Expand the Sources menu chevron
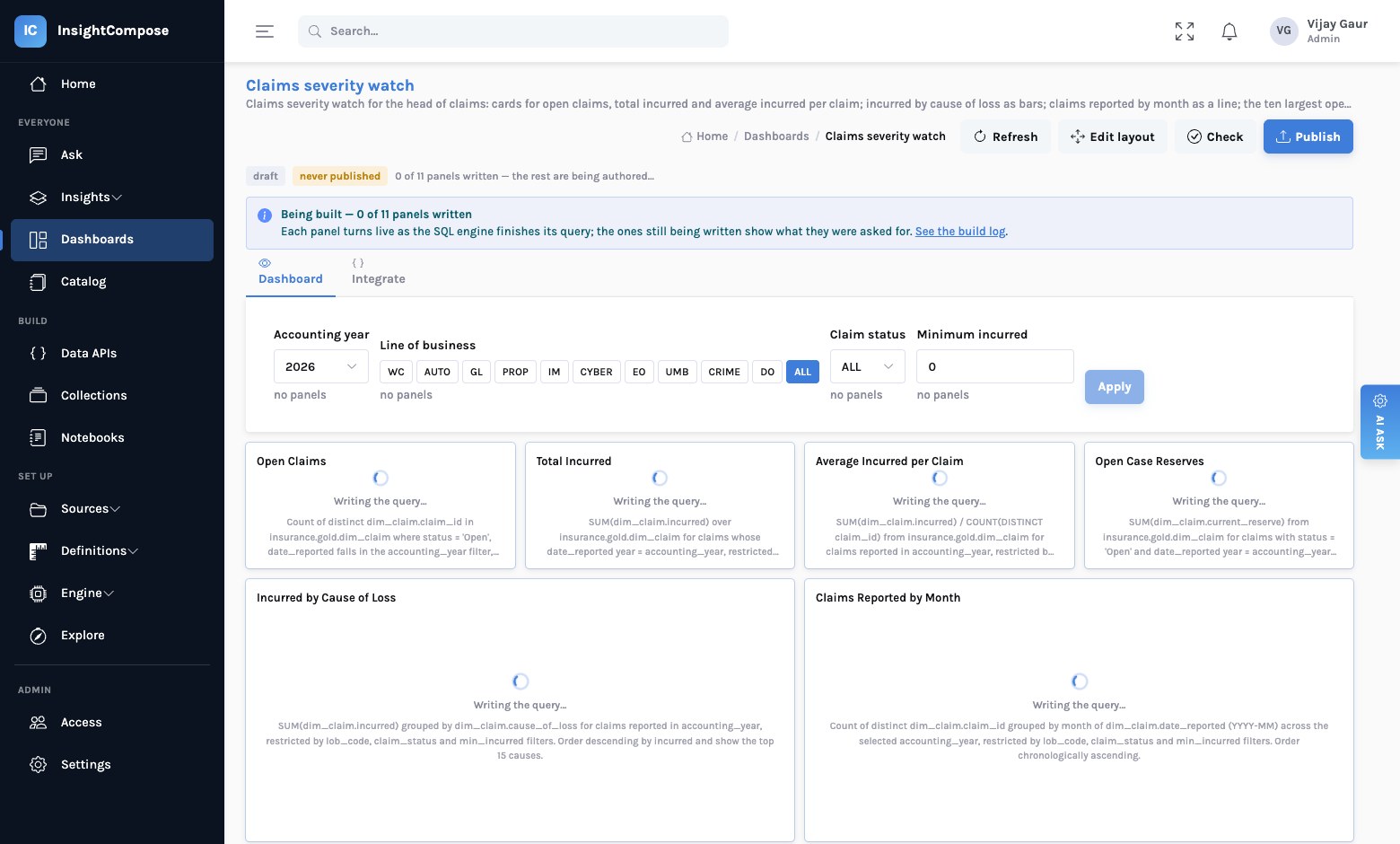The height and width of the screenshot is (844, 1400). pos(115,509)
